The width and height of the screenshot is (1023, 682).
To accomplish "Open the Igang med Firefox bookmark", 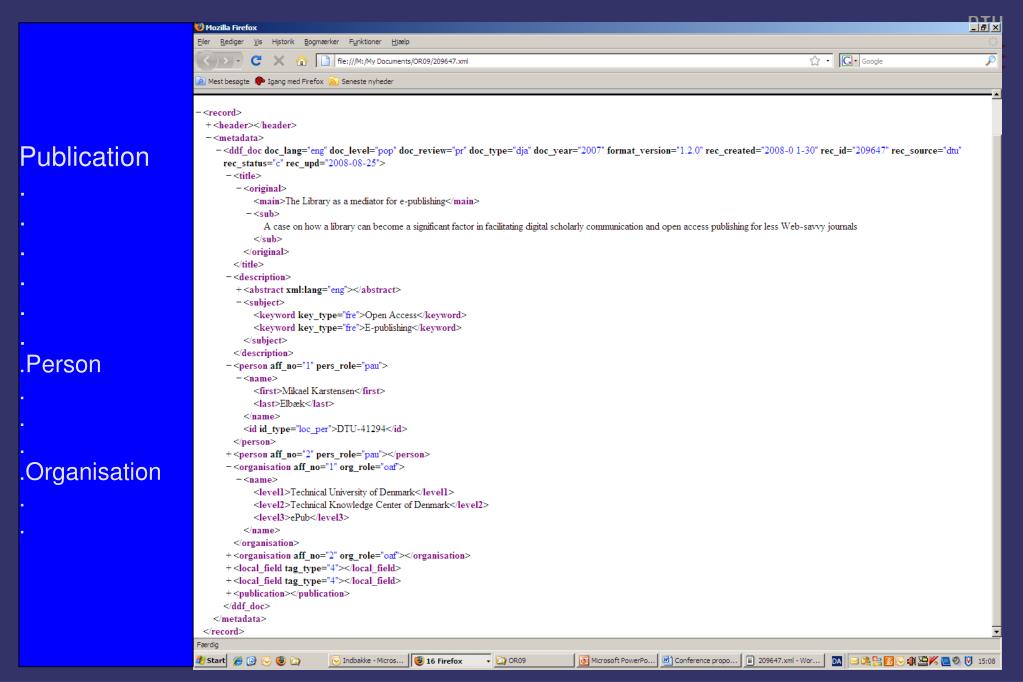I will pos(289,82).
